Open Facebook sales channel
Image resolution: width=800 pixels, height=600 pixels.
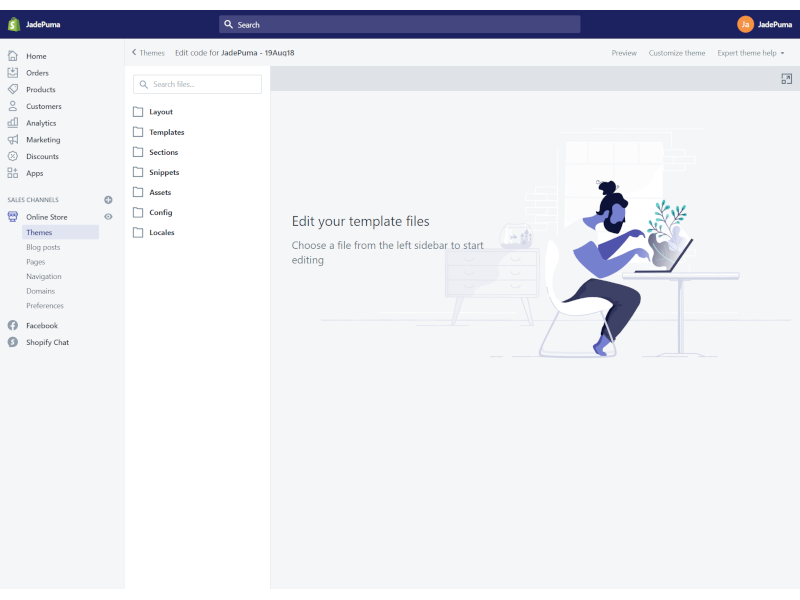pyautogui.click(x=42, y=326)
